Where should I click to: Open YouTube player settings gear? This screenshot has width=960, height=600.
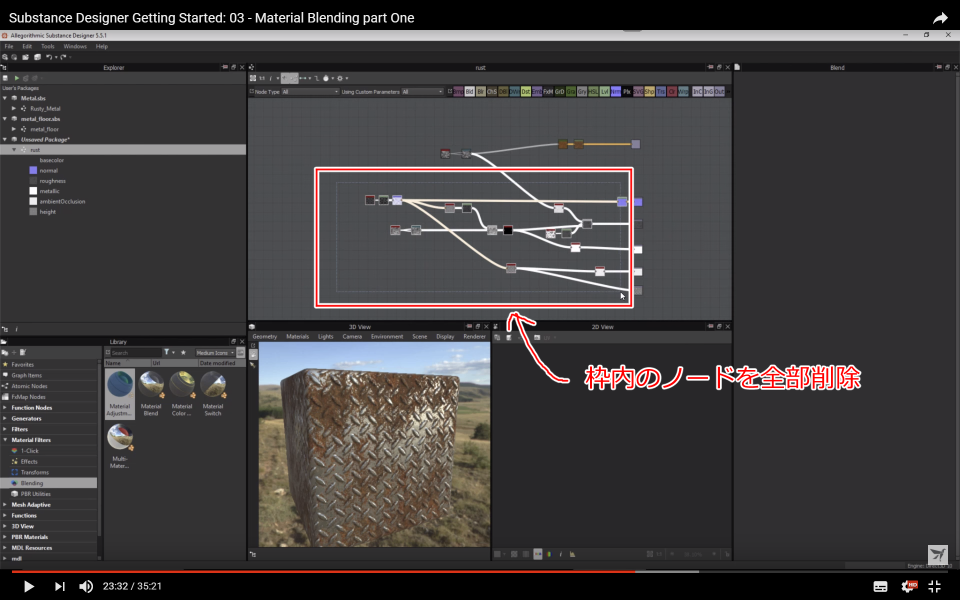[x=909, y=587]
